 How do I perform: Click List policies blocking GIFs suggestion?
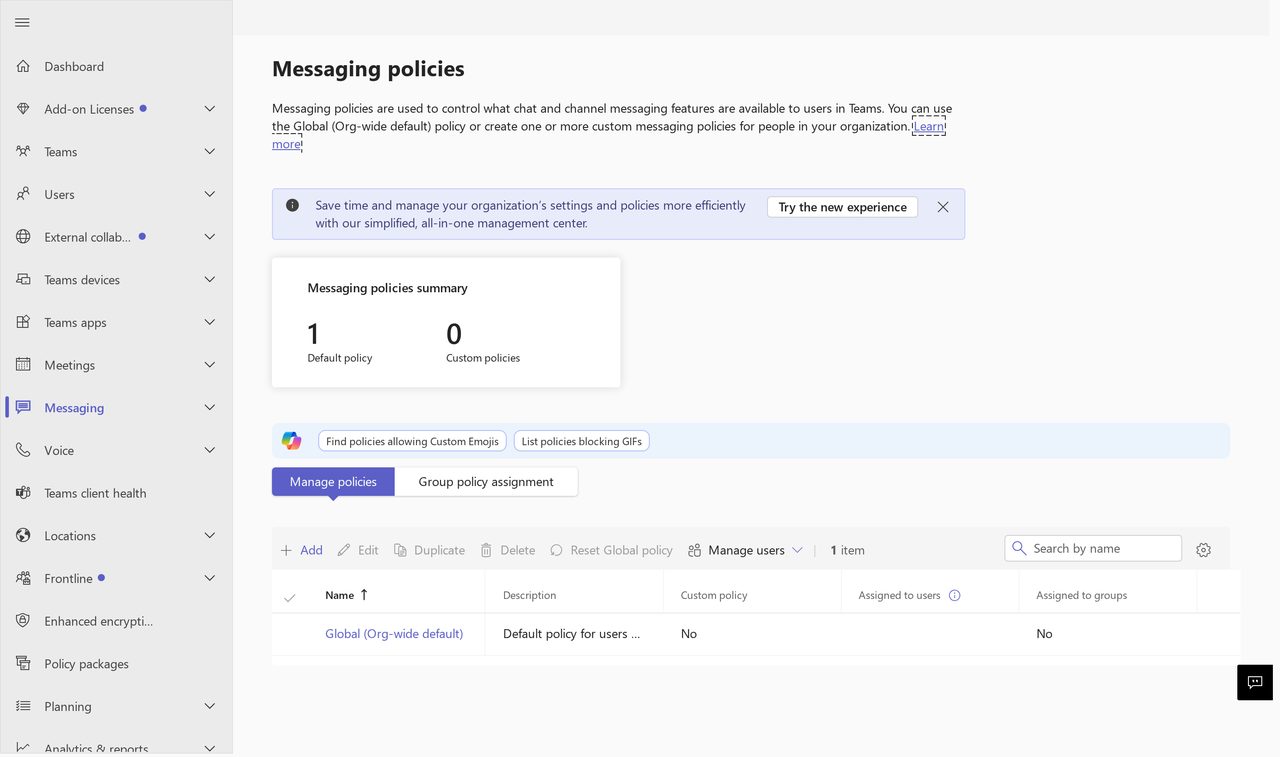(582, 441)
